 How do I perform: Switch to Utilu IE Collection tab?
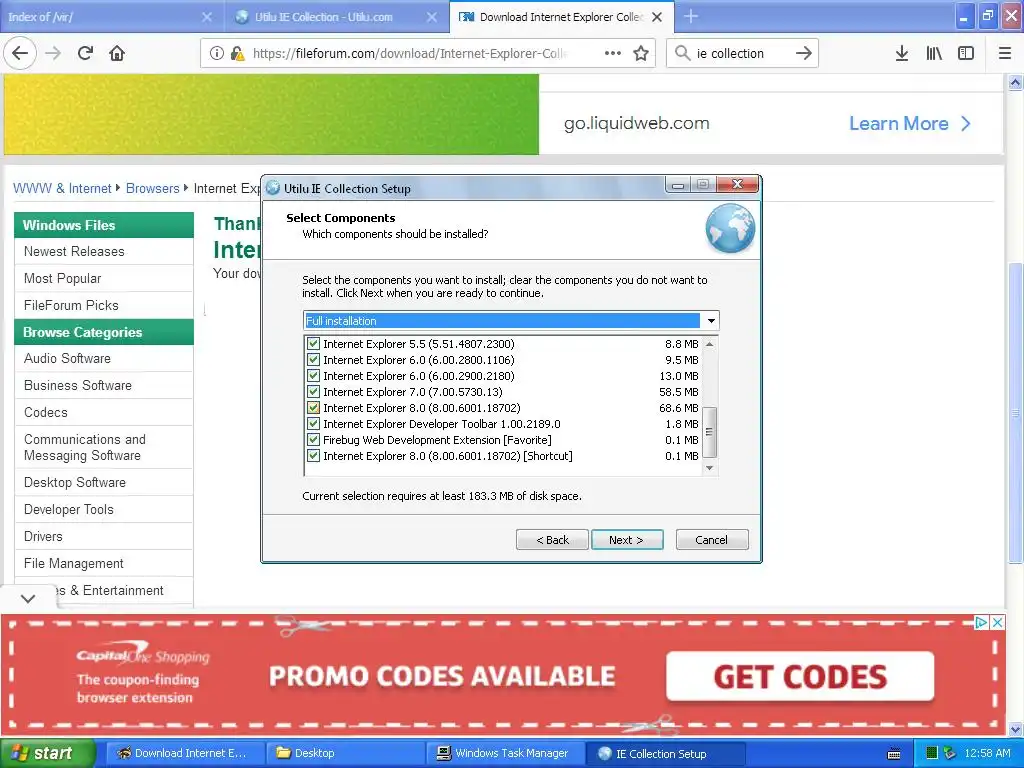(334, 17)
